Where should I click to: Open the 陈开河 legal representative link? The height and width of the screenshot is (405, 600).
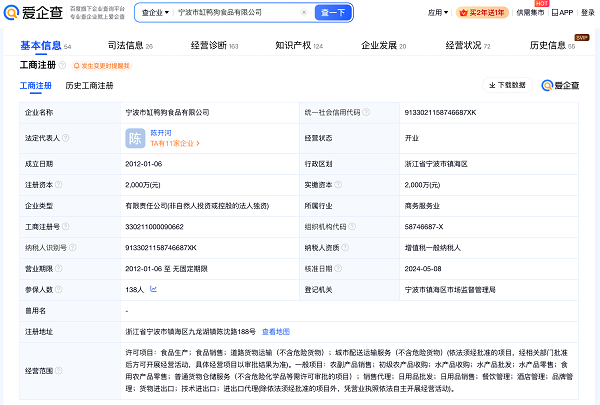(163, 131)
